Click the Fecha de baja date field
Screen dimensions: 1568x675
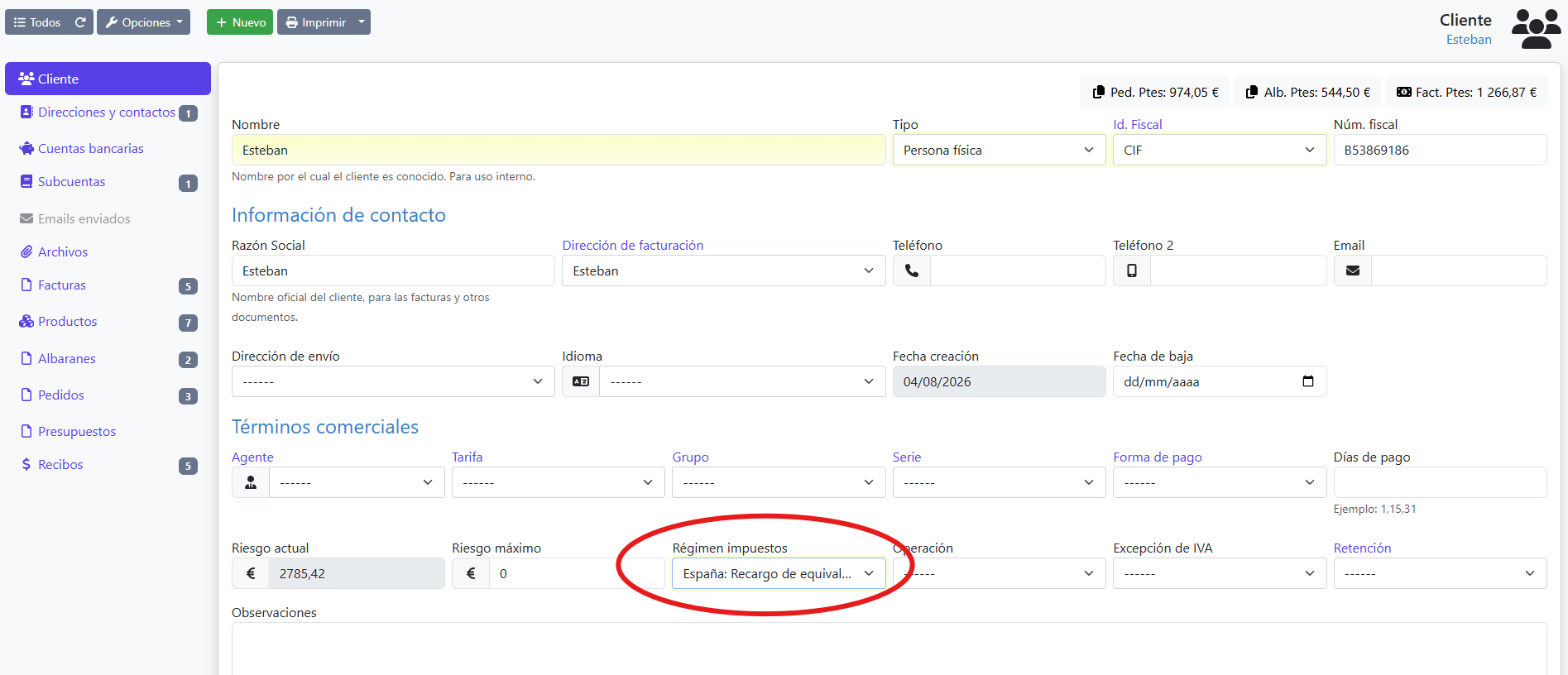1220,381
